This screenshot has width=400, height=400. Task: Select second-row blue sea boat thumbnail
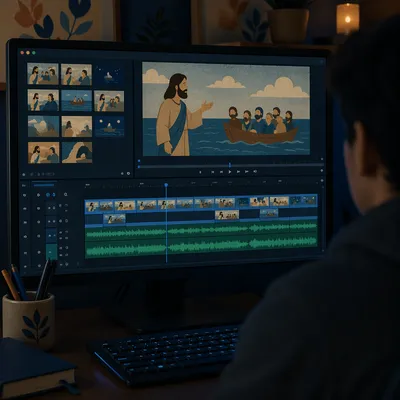pos(77,101)
